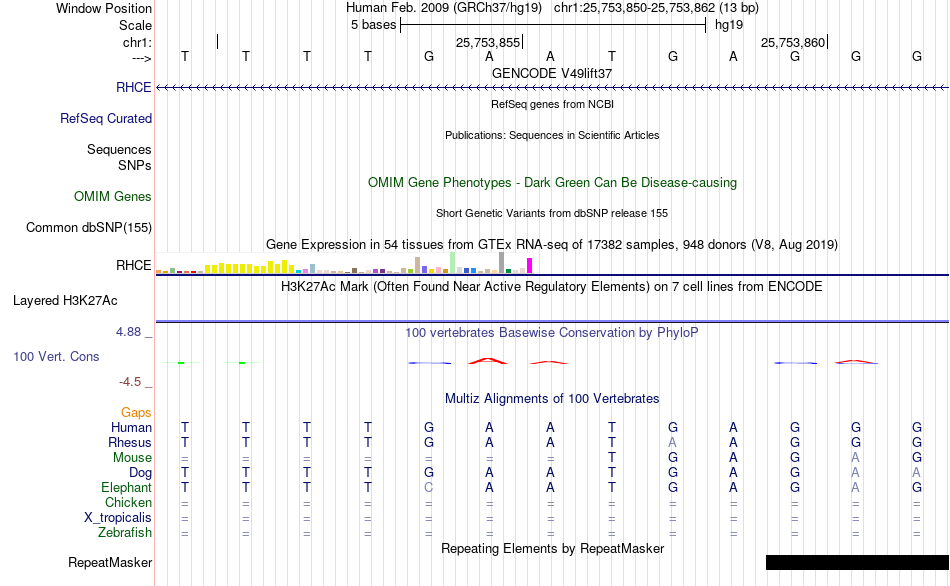Click the hg19 label beside scale bar
Screen dimensions: 950x586
(729, 25)
